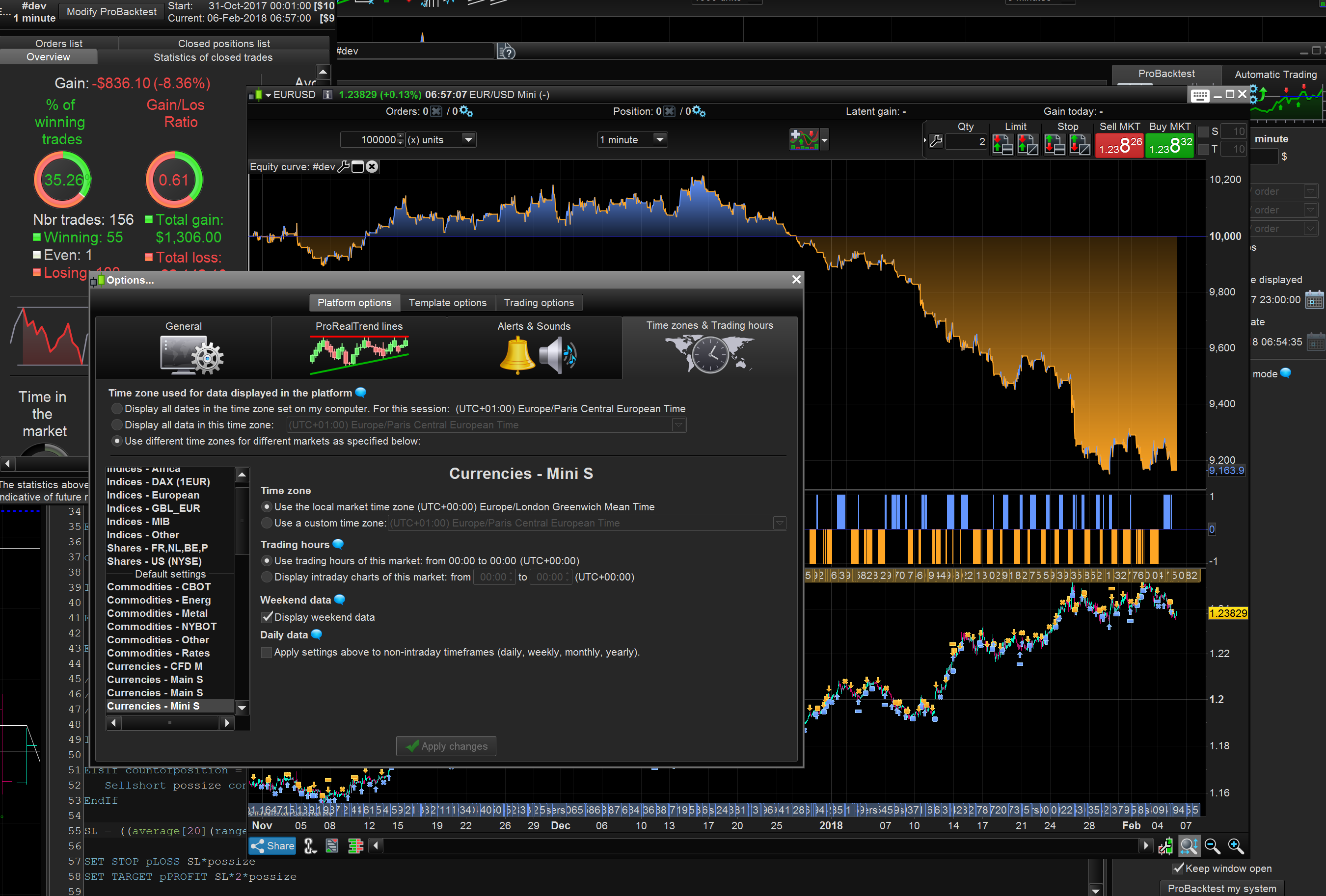Screen dimensions: 1326x896
Task: Select Display intraday charts of this market
Action: click(267, 577)
